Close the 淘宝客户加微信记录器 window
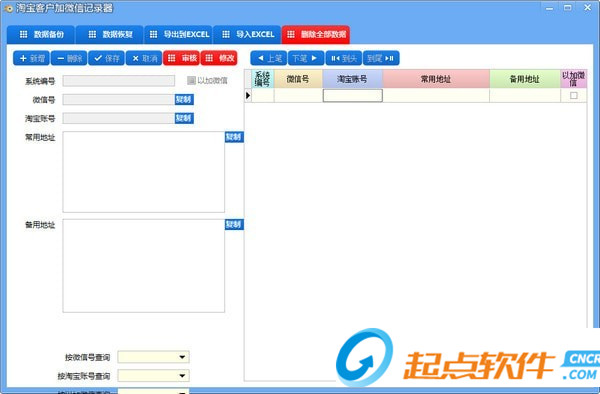The image size is (600, 394). click(x=588, y=8)
